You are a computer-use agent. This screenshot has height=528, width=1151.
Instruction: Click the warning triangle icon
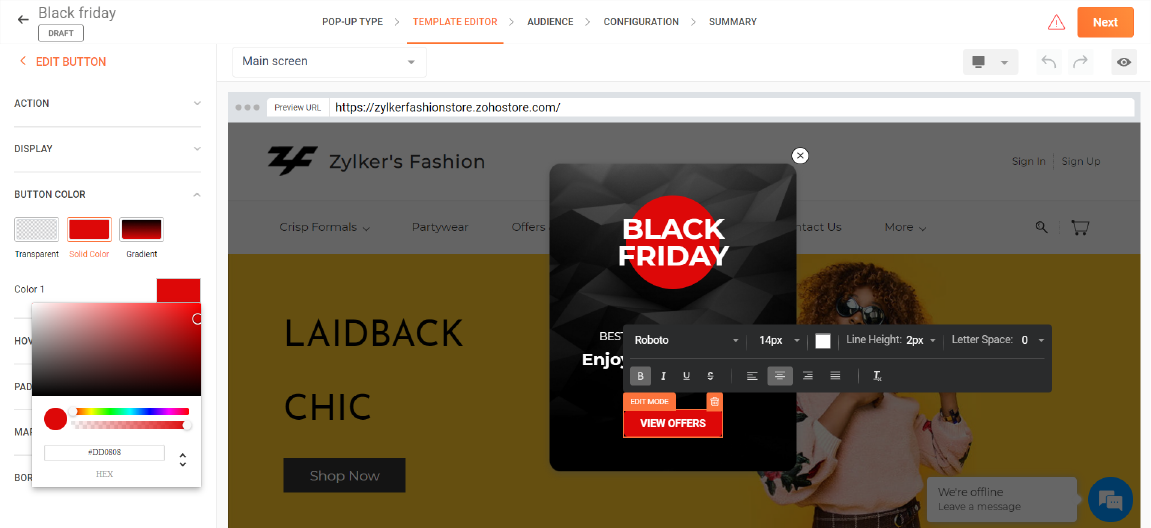1056,22
